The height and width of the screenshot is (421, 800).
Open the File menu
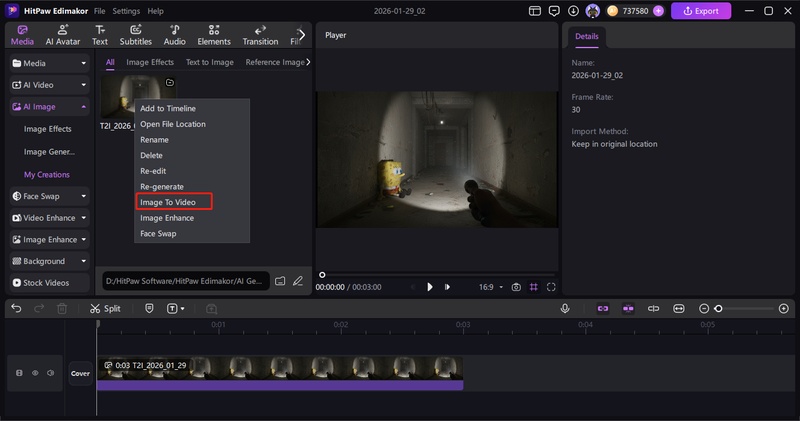coord(99,11)
